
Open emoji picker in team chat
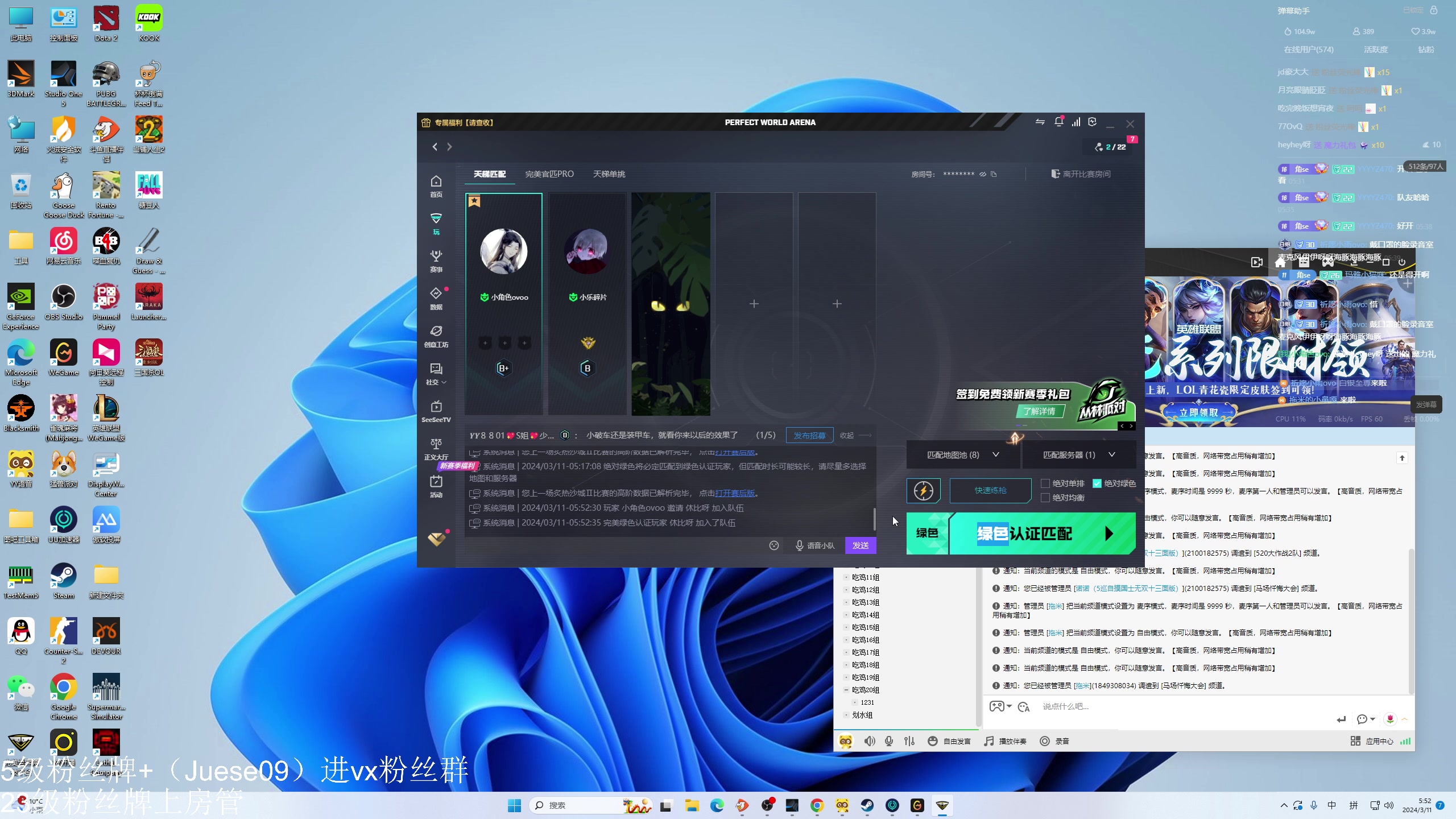point(773,545)
